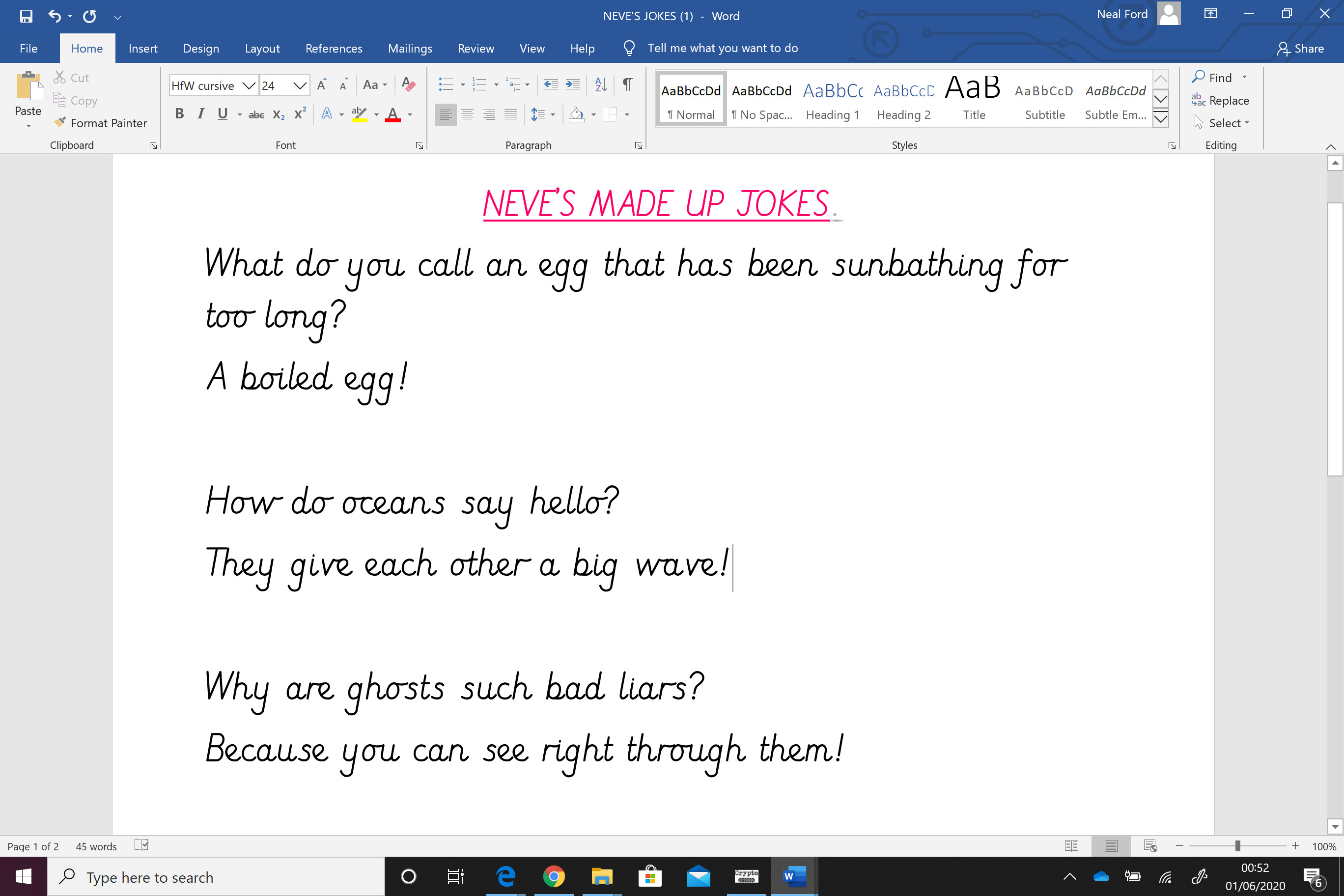
Task: Open the font size dropdown
Action: pos(300,85)
